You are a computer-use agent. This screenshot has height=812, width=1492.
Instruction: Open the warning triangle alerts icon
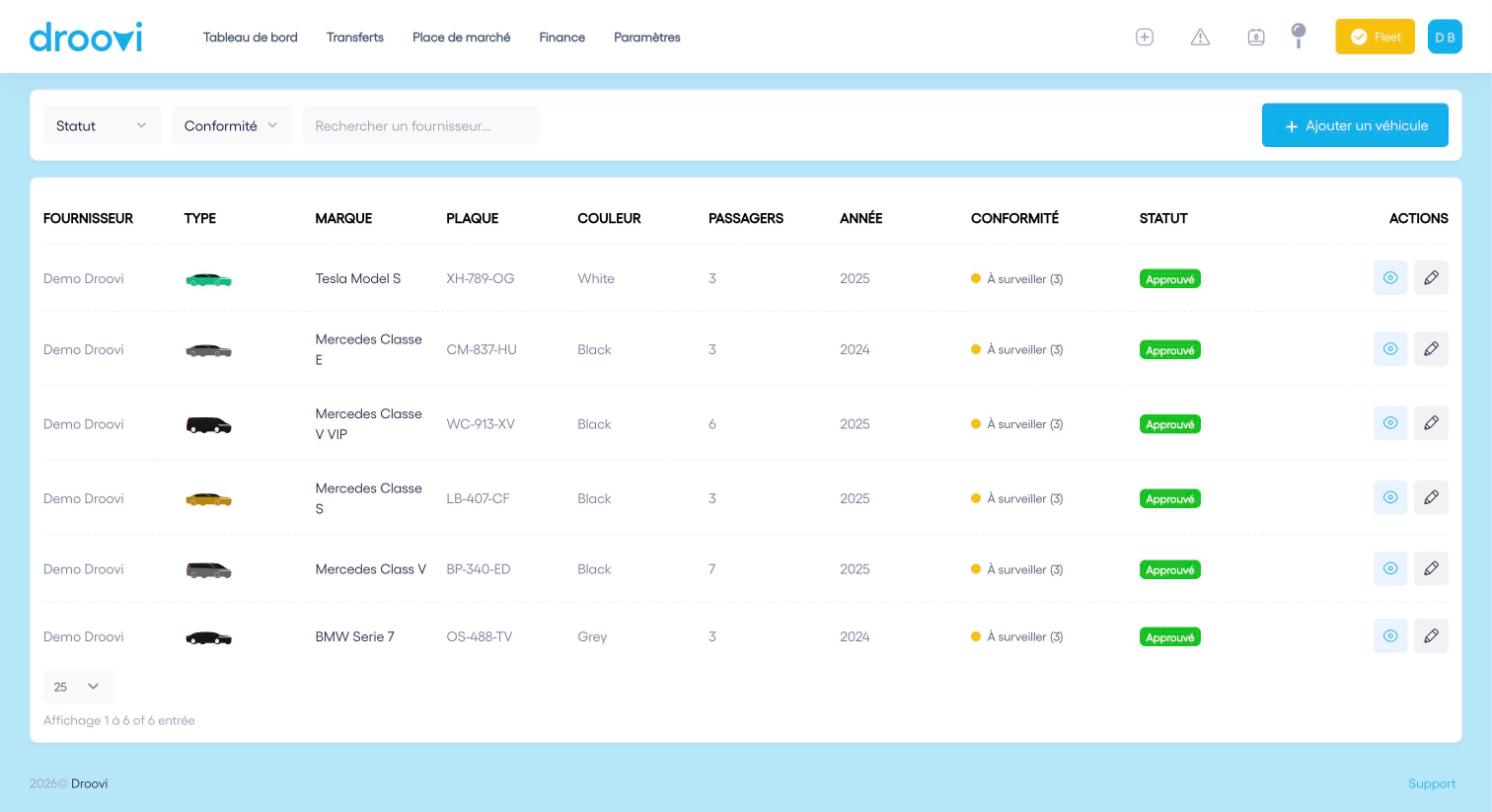(1201, 37)
